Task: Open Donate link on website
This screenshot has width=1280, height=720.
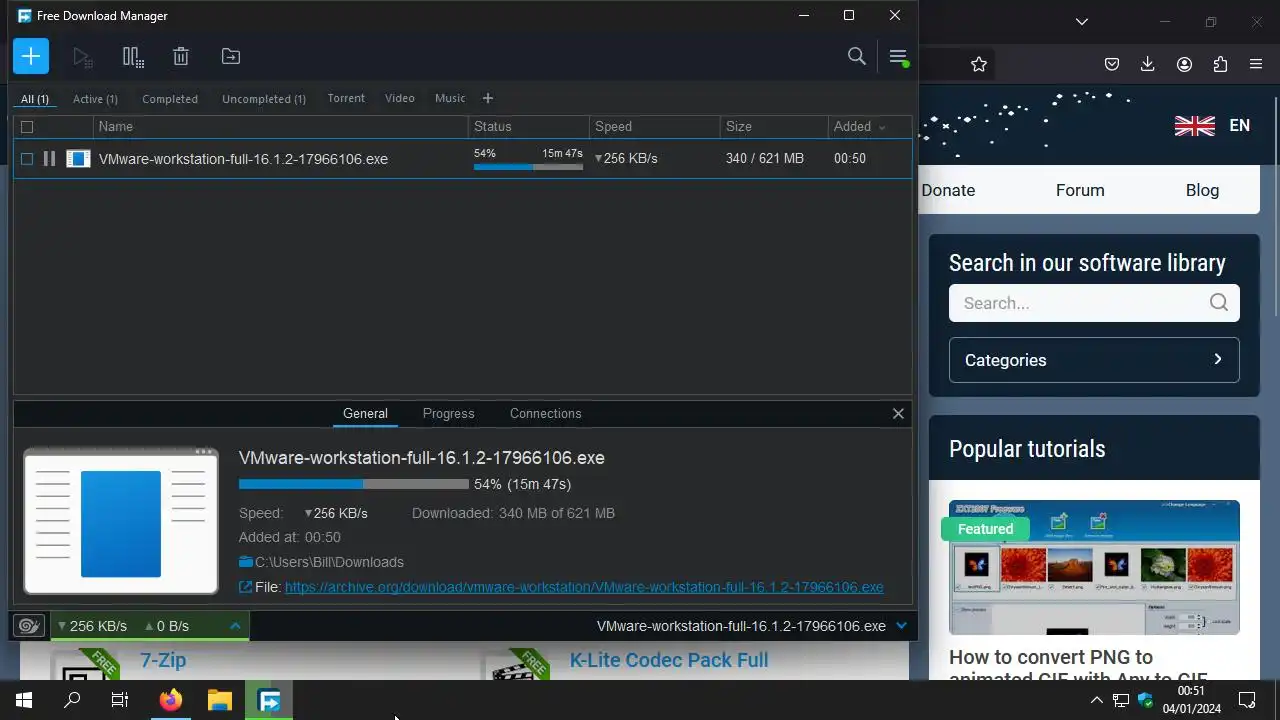Action: pos(948,190)
